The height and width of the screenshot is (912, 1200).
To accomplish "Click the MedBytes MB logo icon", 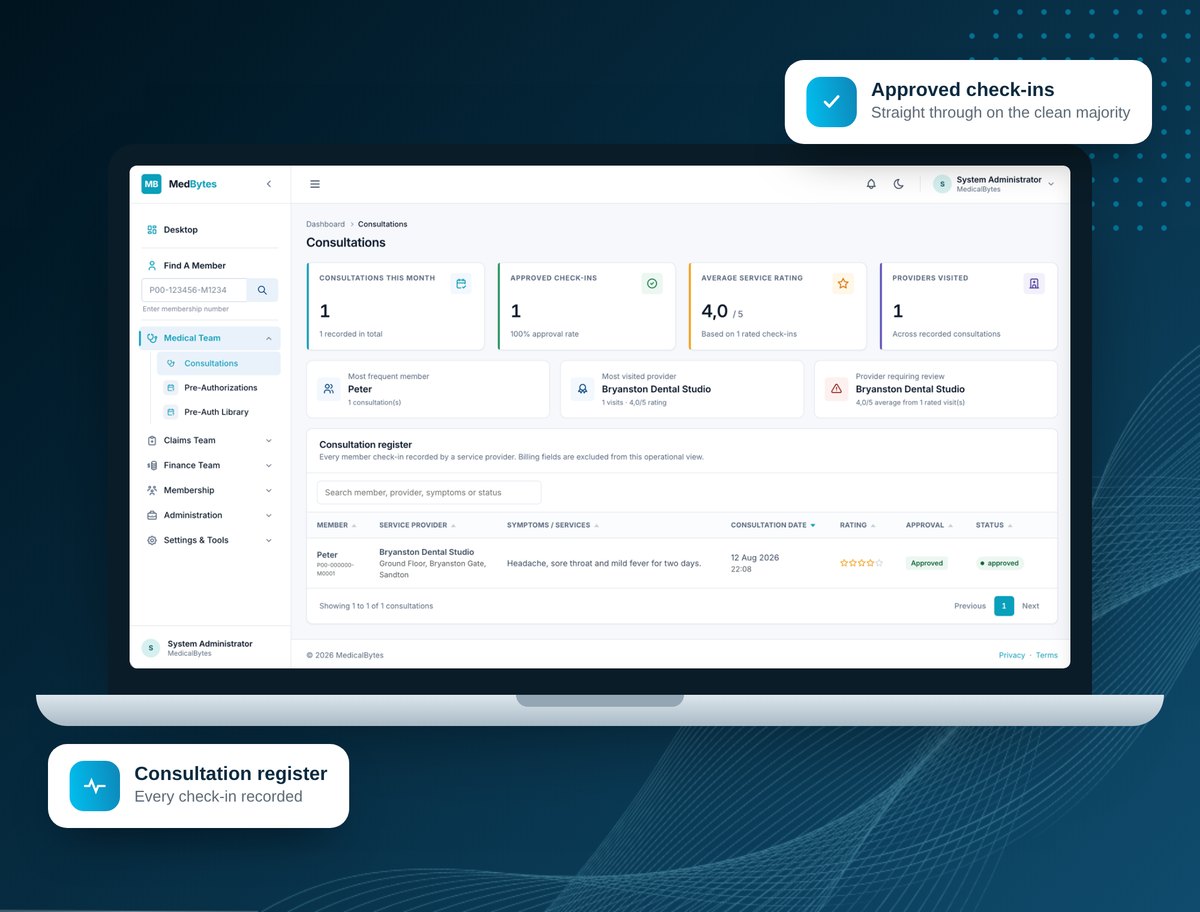I will click(x=151, y=184).
